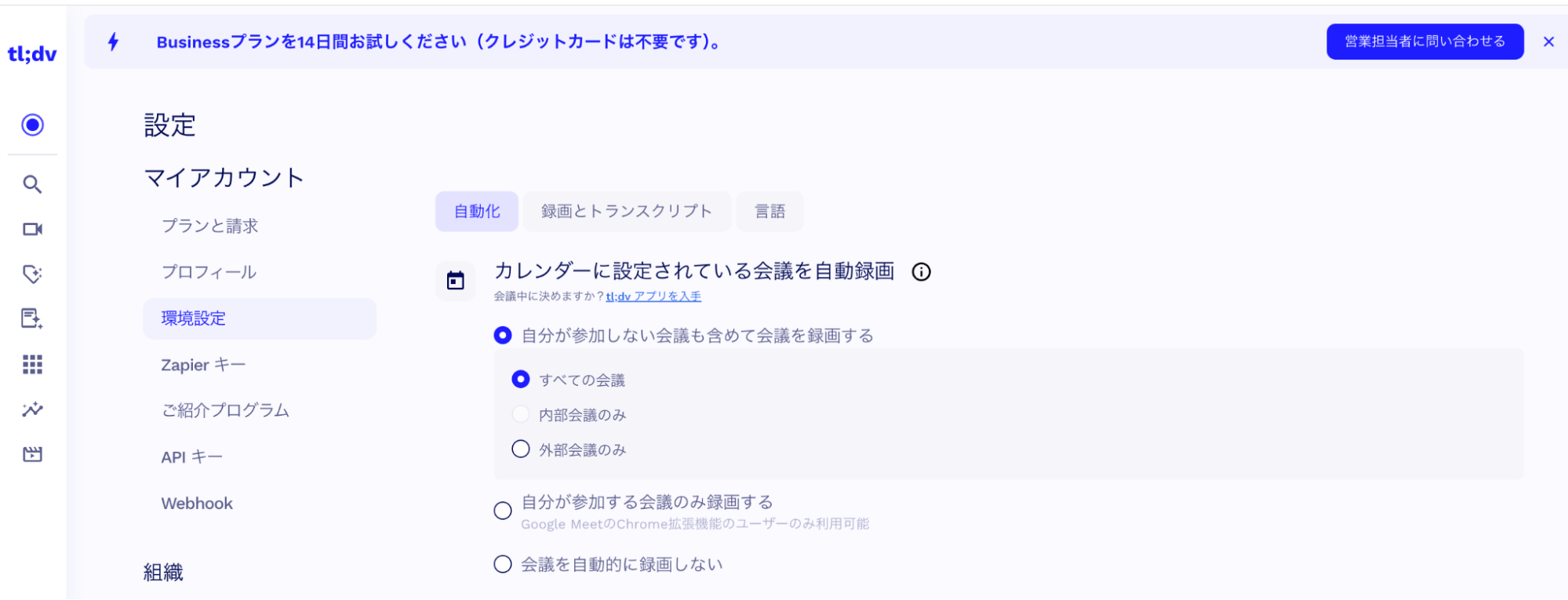Switch to the 言語 tab
The width and height of the screenshot is (1568, 600).
(x=769, y=212)
